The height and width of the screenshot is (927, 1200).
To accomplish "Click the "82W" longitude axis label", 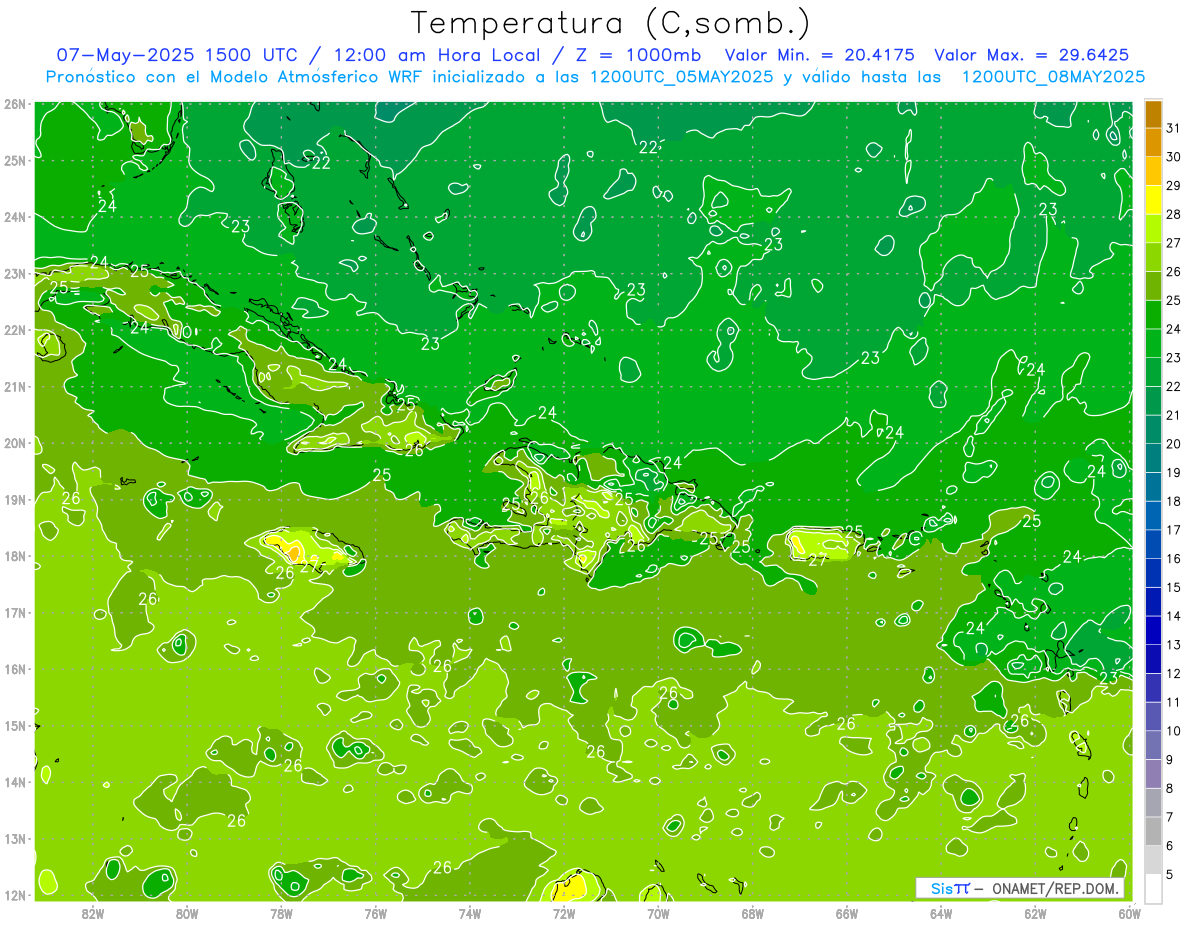I will click(x=92, y=913).
